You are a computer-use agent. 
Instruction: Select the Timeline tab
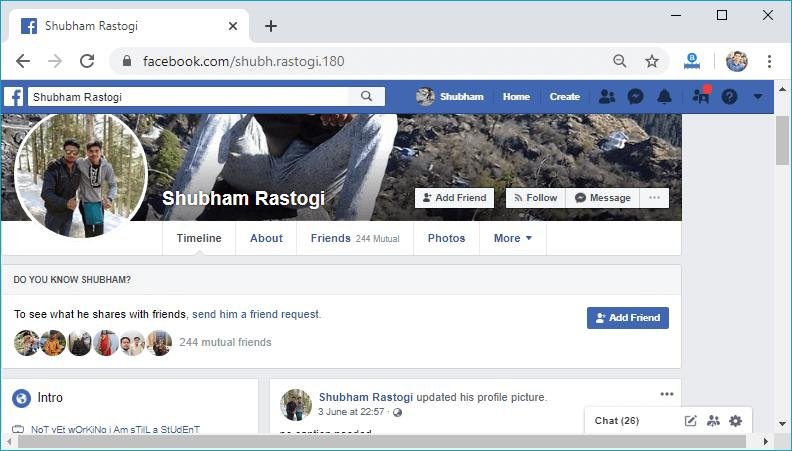[x=199, y=238]
